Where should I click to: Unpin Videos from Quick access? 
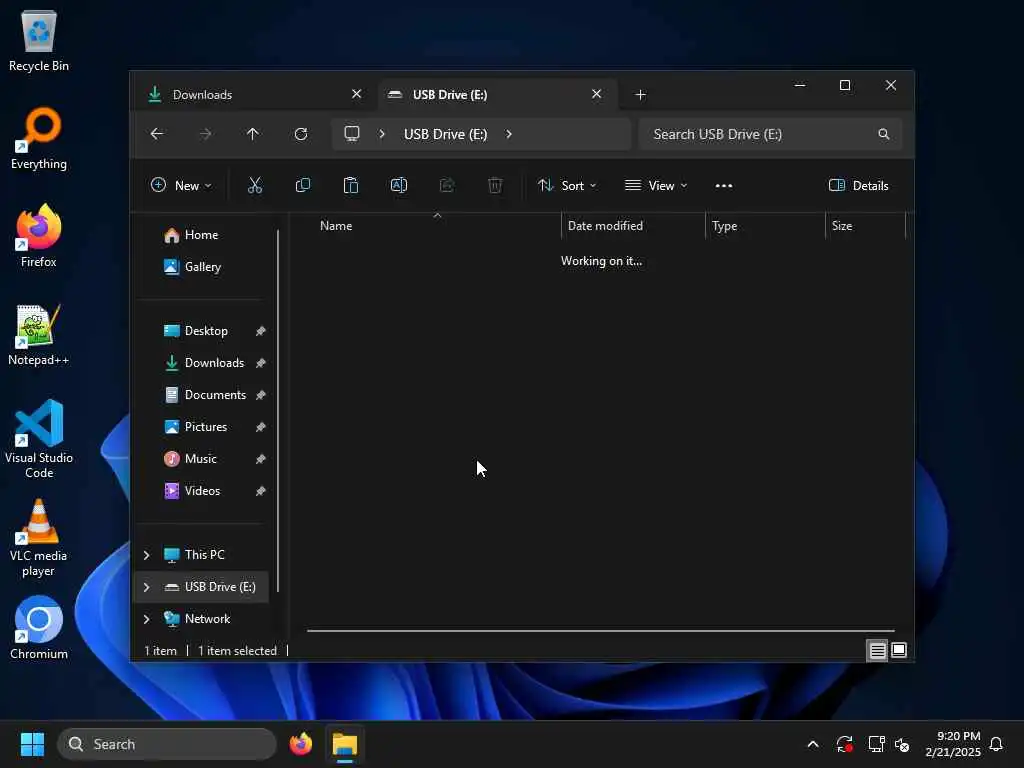click(261, 491)
